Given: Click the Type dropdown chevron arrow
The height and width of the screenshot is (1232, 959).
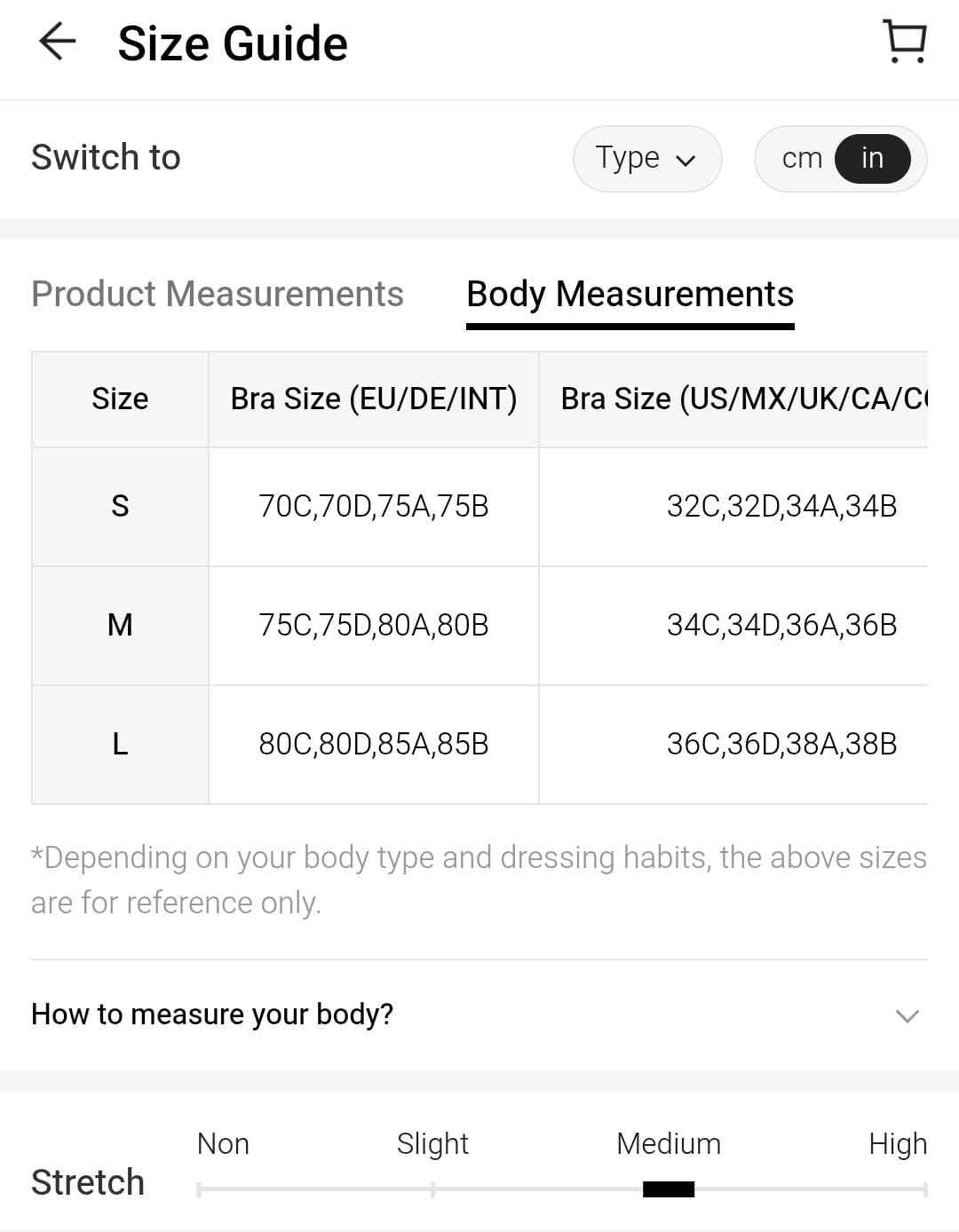Looking at the screenshot, I should [686, 161].
